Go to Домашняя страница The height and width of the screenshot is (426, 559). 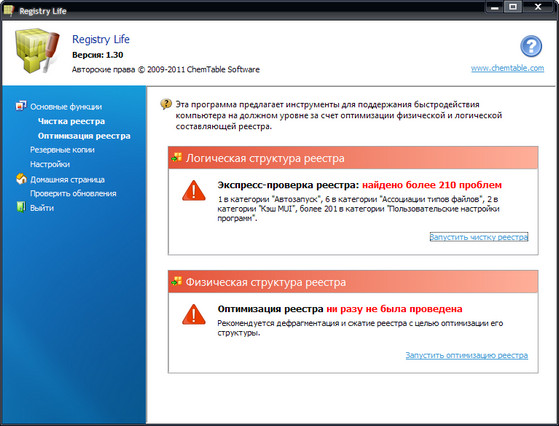[67, 179]
